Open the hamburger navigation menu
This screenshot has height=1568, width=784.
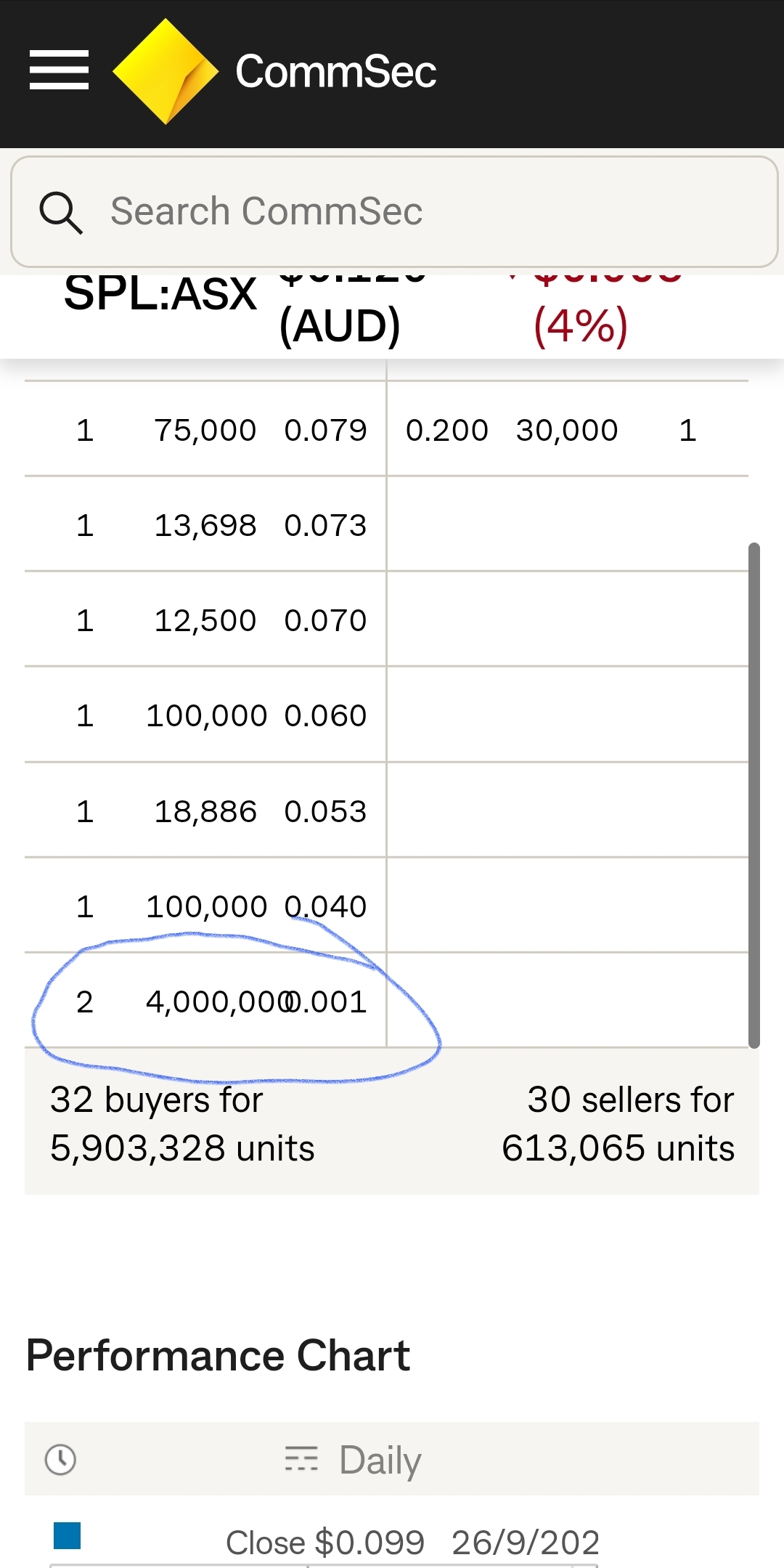click(x=59, y=70)
